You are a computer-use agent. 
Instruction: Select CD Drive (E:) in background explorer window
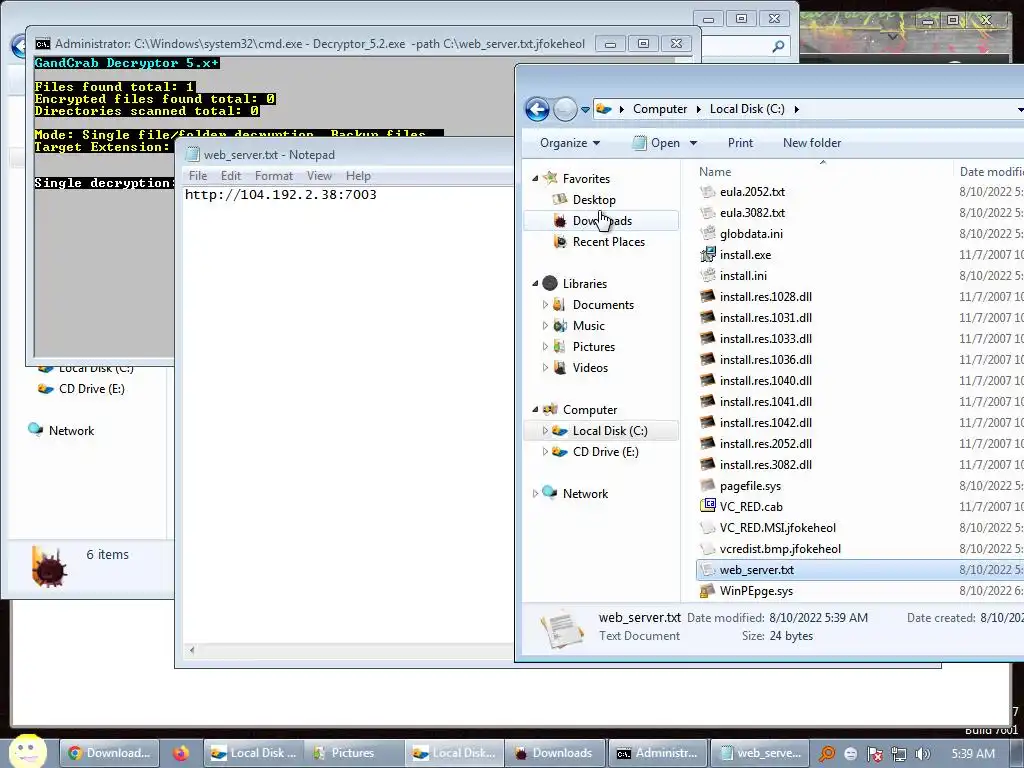click(x=91, y=389)
